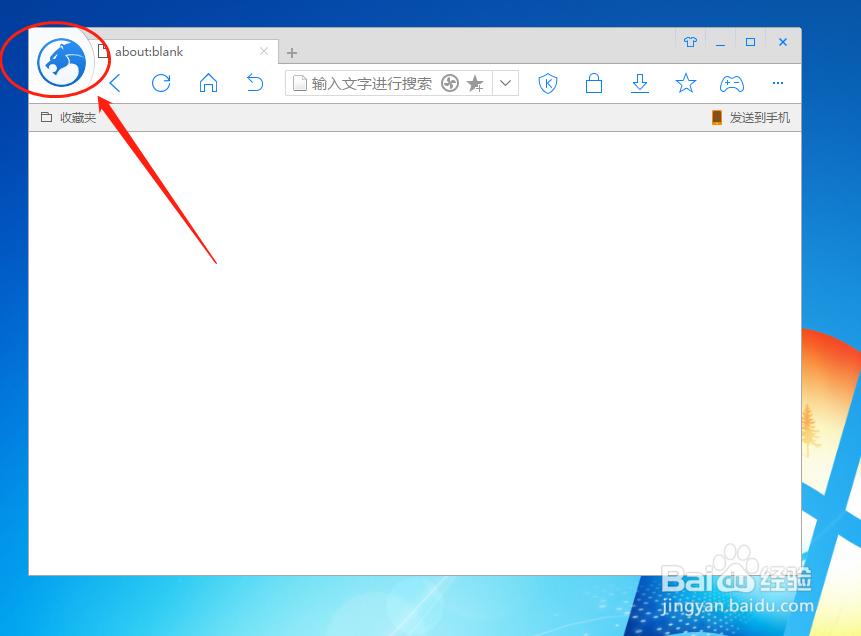Click the shopping bag icon
861x636 pixels.
pos(594,83)
